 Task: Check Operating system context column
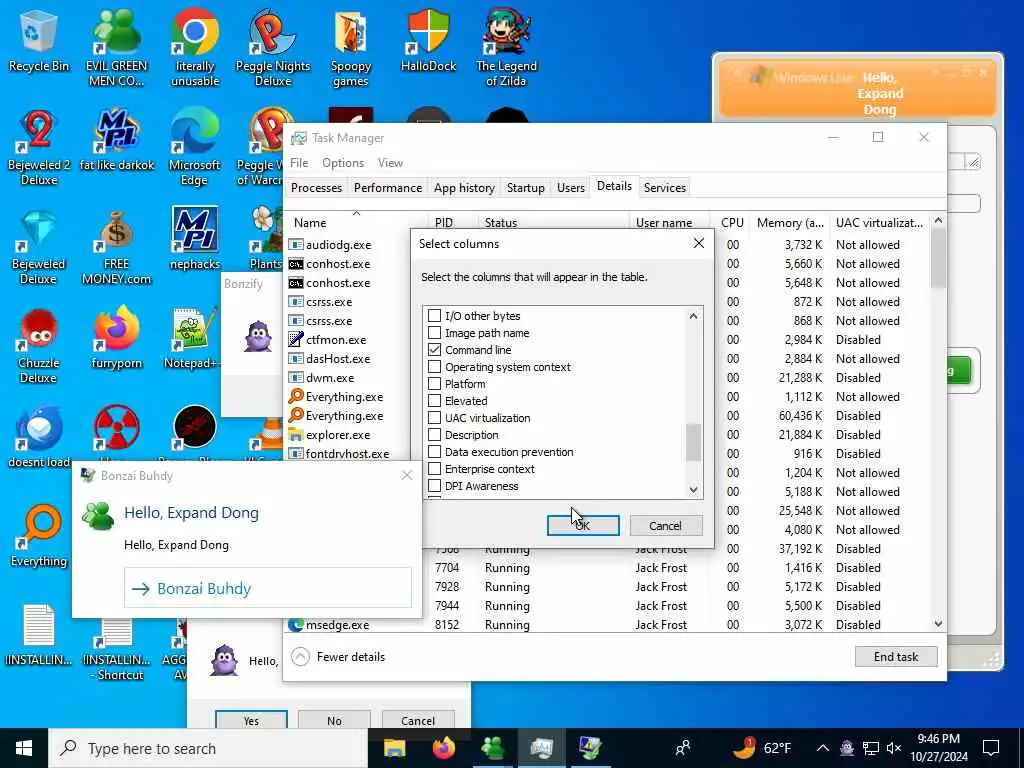click(434, 366)
